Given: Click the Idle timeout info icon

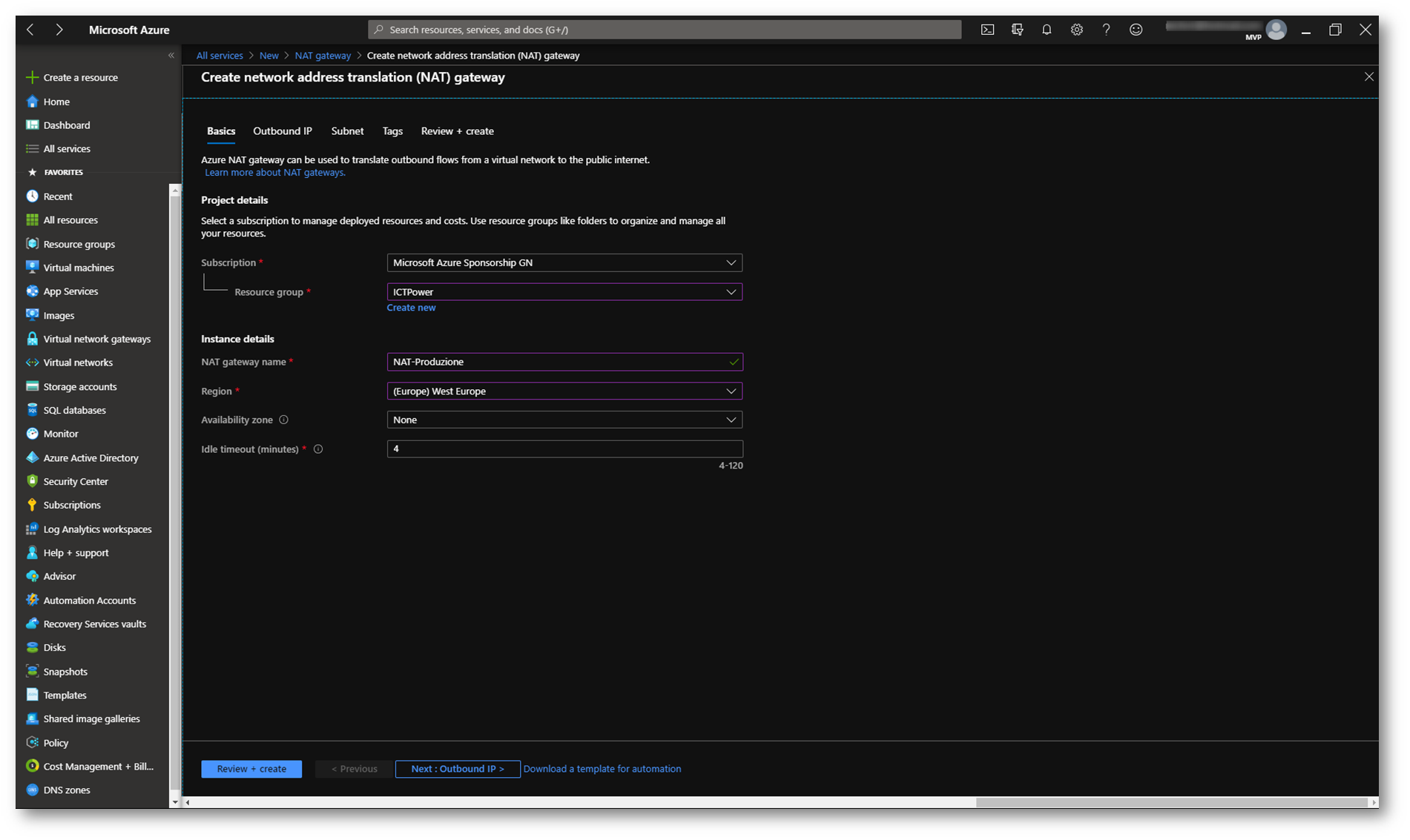Looking at the screenshot, I should (x=318, y=449).
